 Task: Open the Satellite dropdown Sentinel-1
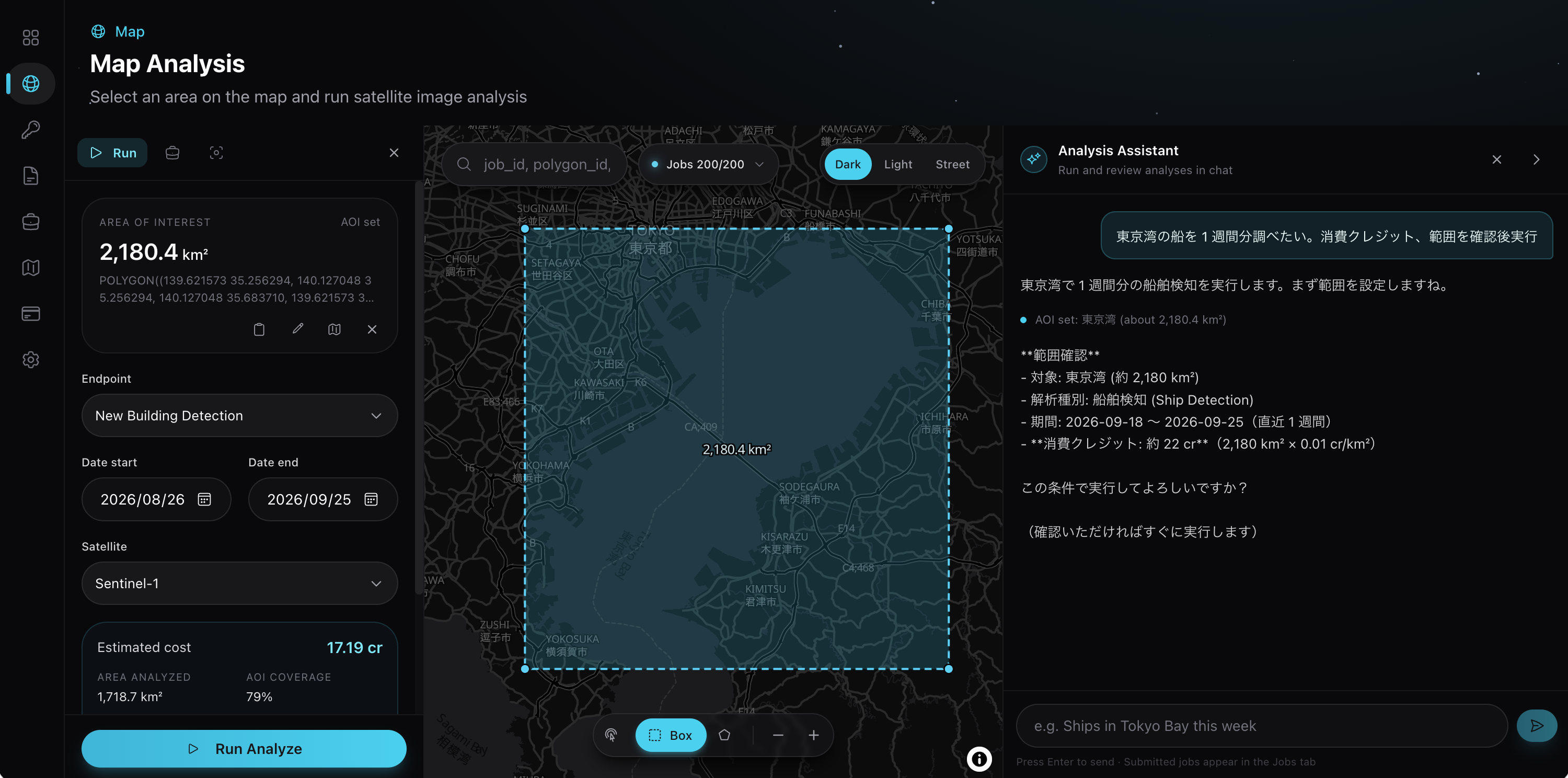click(239, 584)
